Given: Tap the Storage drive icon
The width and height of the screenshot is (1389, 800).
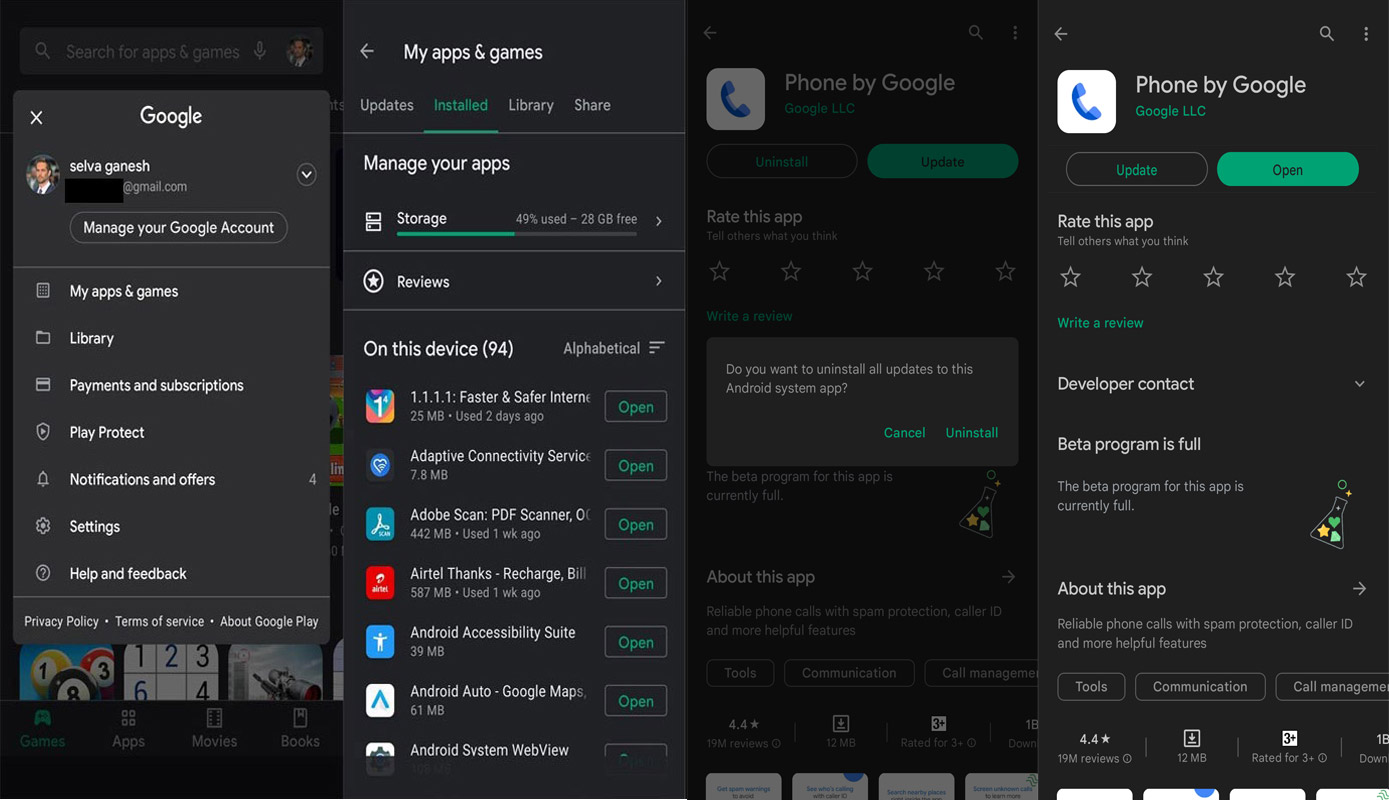Looking at the screenshot, I should click(373, 222).
